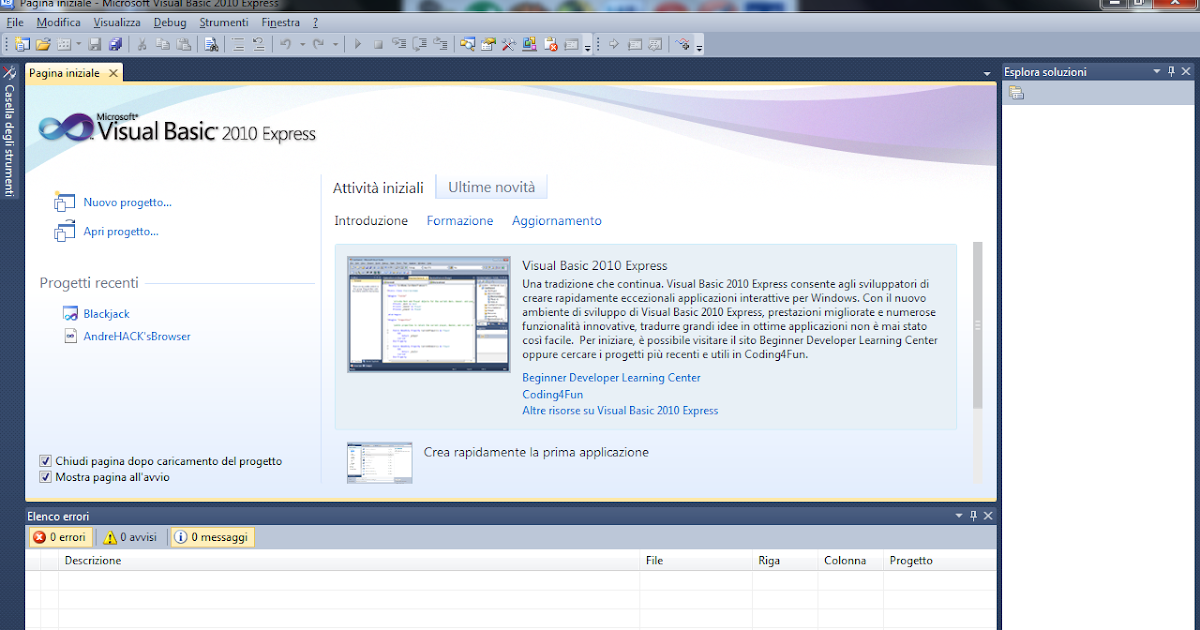
Task: Click the start page vertical scrollbar
Action: point(978,325)
